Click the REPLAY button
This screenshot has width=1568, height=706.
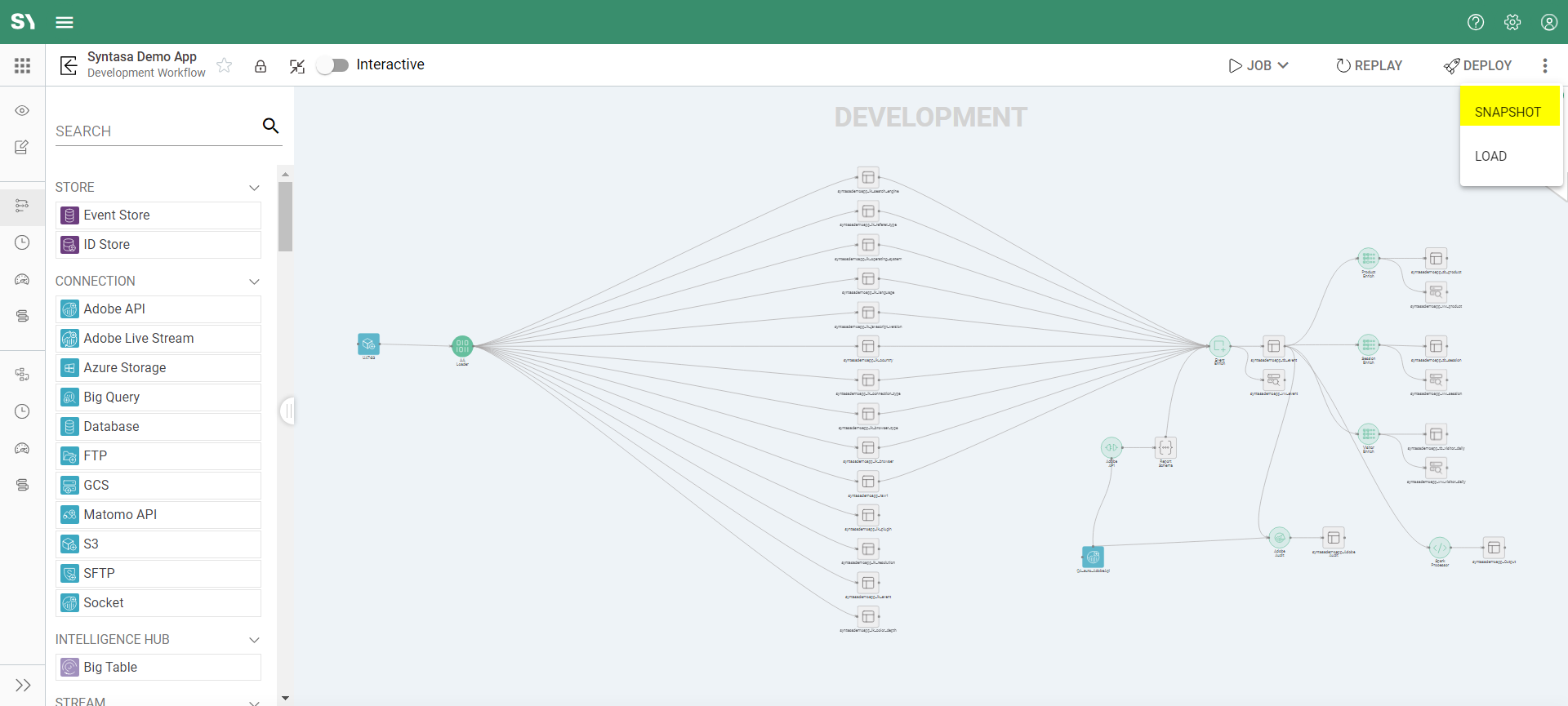(1369, 65)
